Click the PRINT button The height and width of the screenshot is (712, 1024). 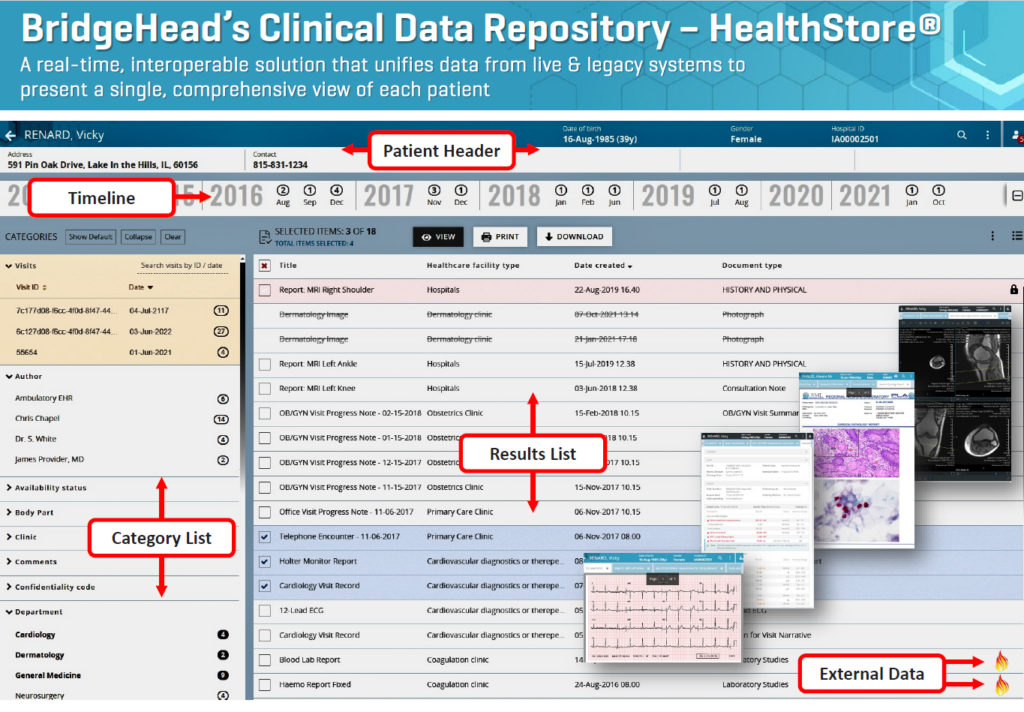click(x=500, y=237)
